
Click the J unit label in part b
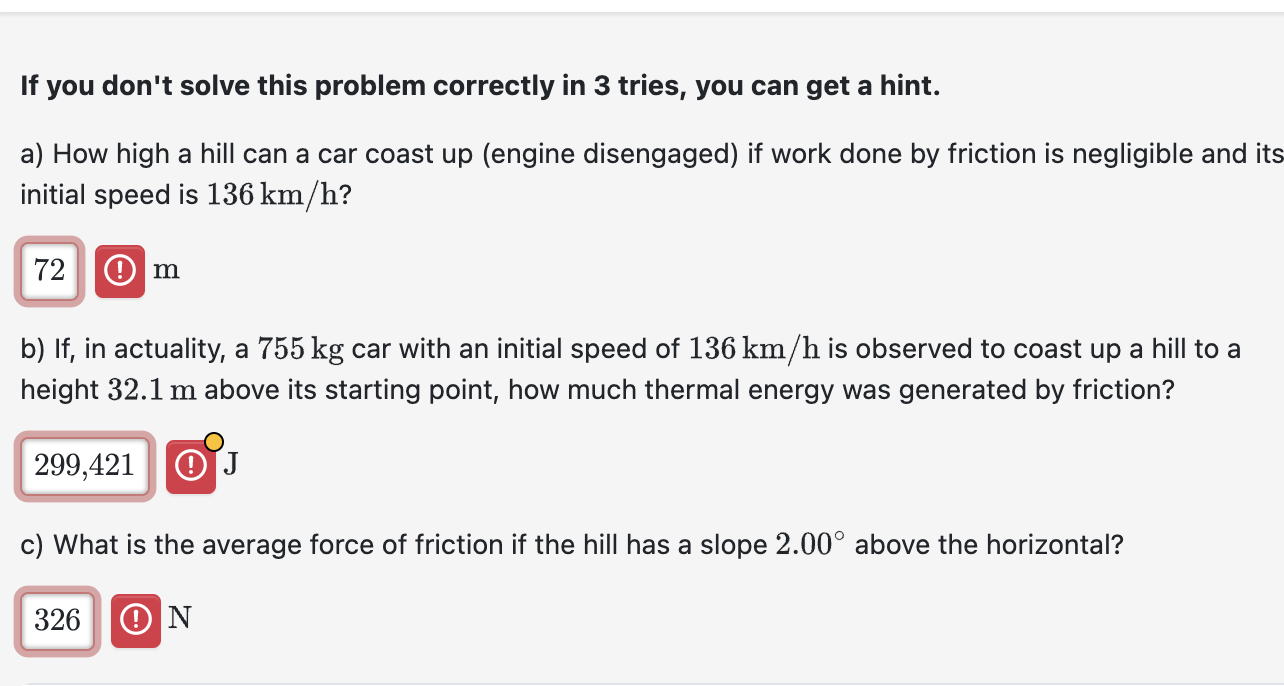pyautogui.click(x=231, y=464)
